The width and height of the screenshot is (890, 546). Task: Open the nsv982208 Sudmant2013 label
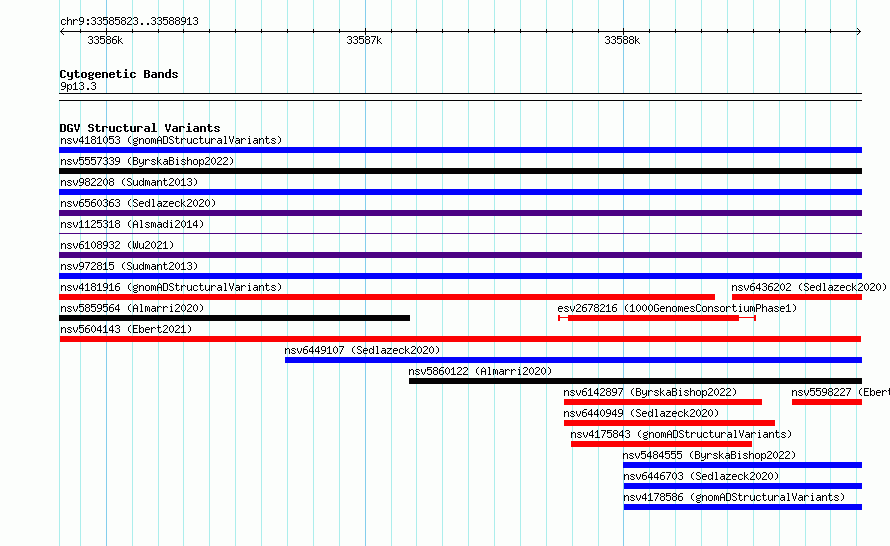pos(129,182)
